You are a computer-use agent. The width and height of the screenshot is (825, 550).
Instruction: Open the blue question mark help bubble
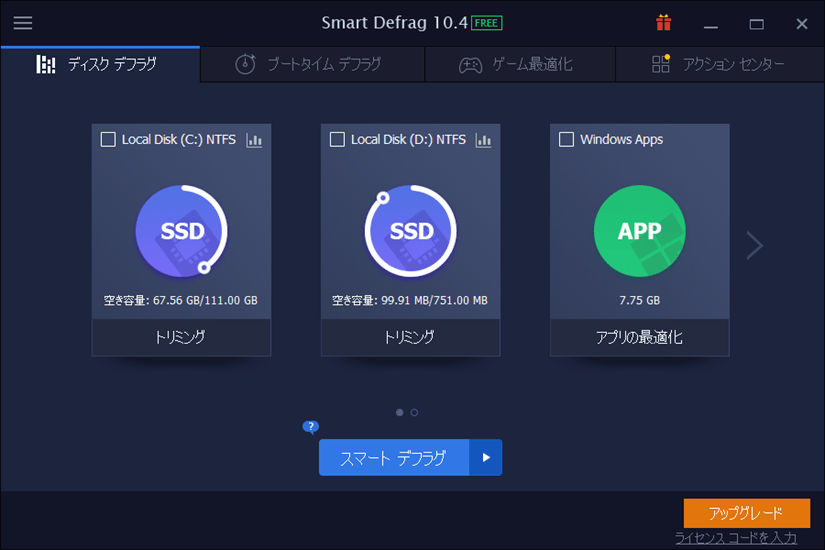[310, 426]
